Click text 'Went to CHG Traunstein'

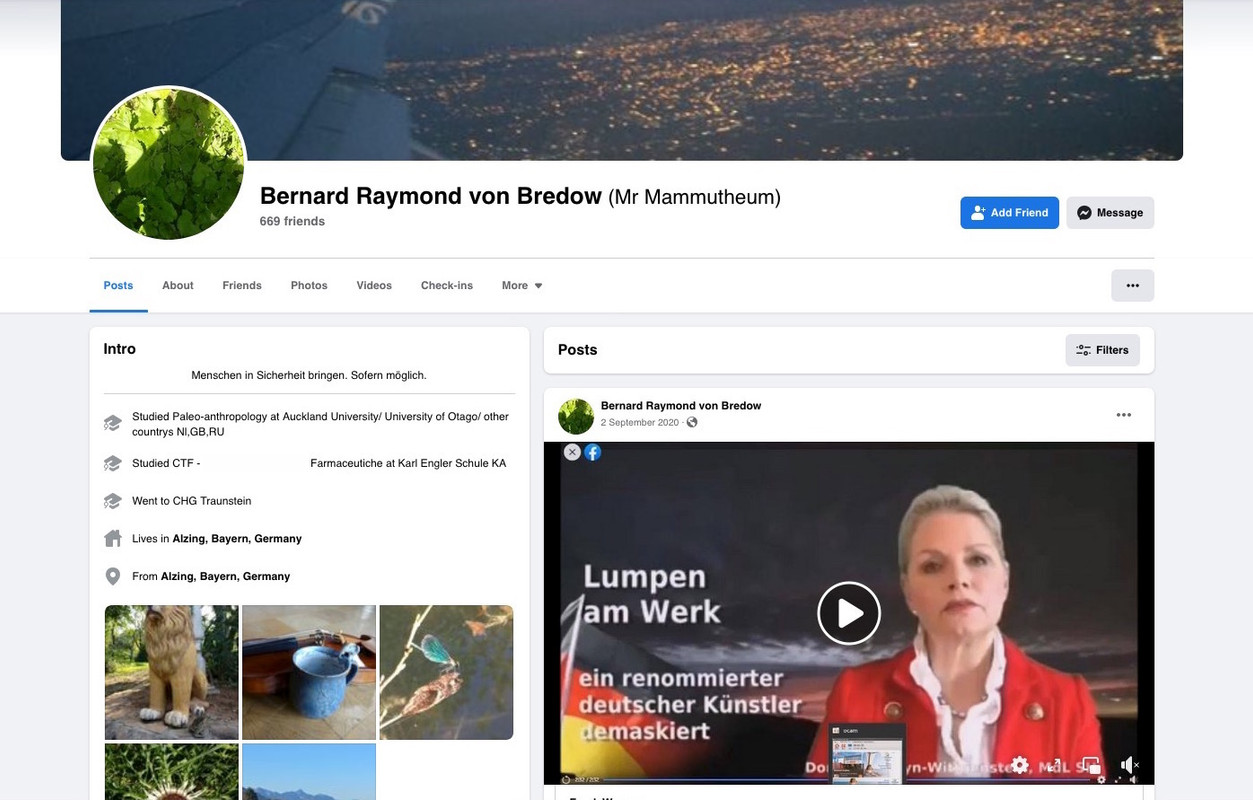[192, 501]
